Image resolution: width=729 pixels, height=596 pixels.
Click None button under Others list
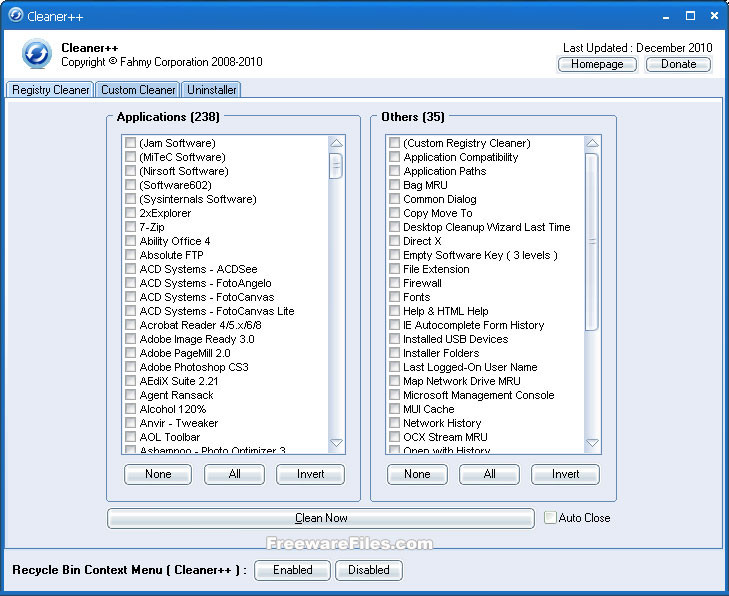click(x=417, y=474)
